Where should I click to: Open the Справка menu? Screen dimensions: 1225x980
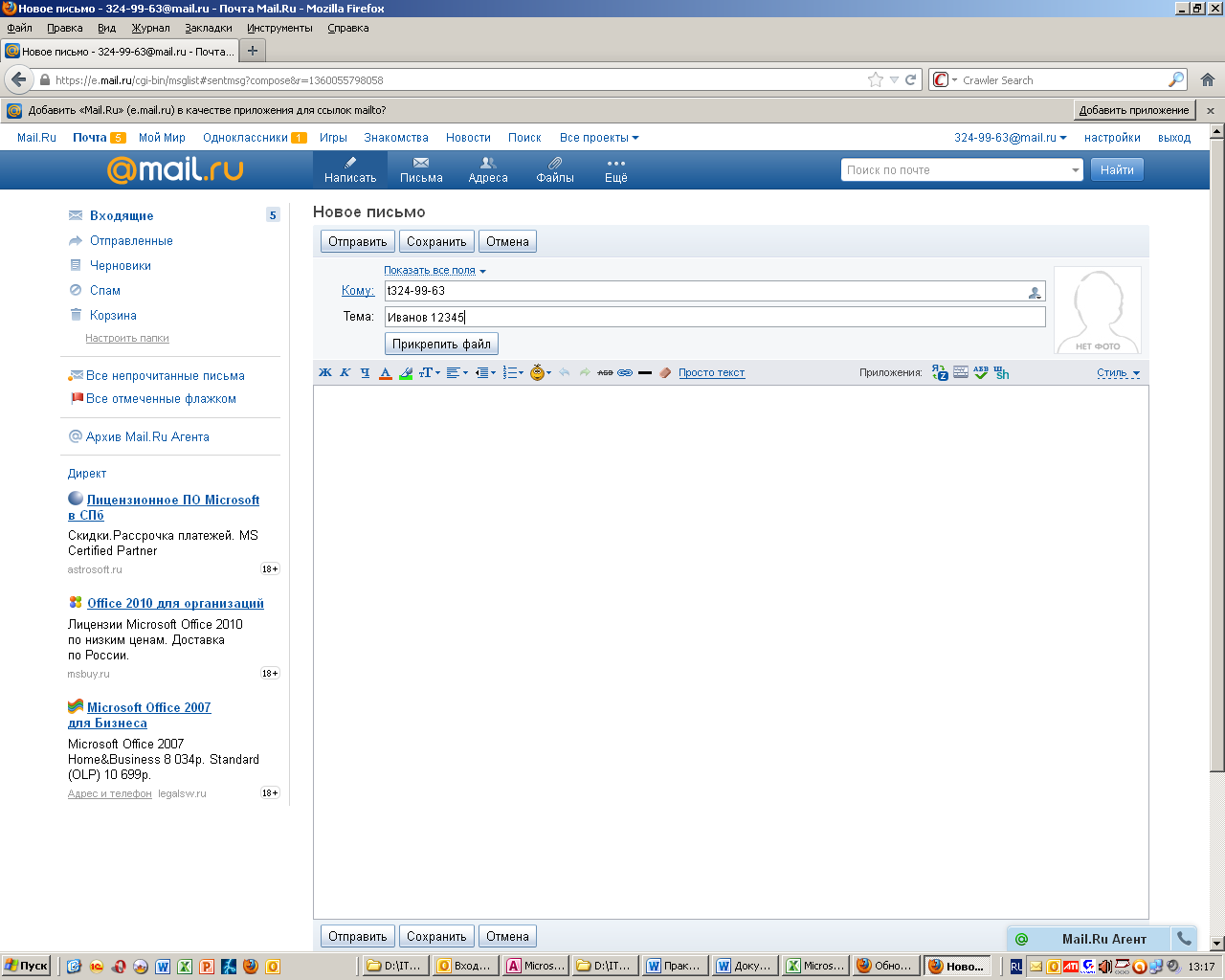[x=348, y=28]
